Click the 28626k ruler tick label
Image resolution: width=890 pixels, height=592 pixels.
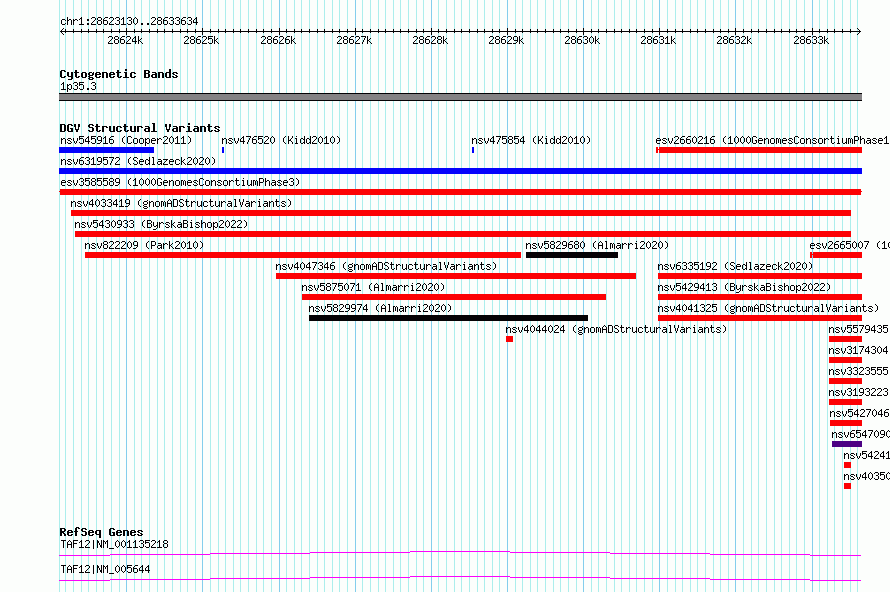(278, 40)
